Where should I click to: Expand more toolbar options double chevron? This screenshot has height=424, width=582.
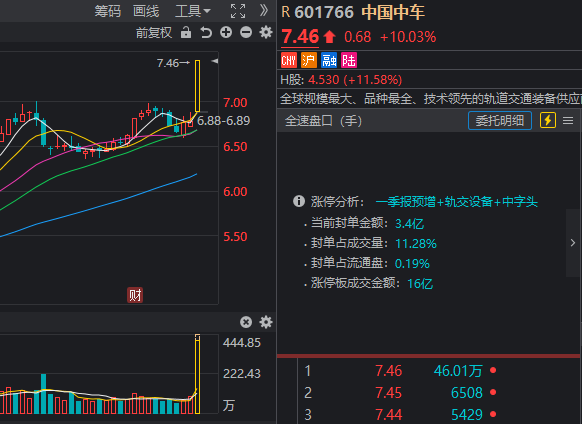264,11
